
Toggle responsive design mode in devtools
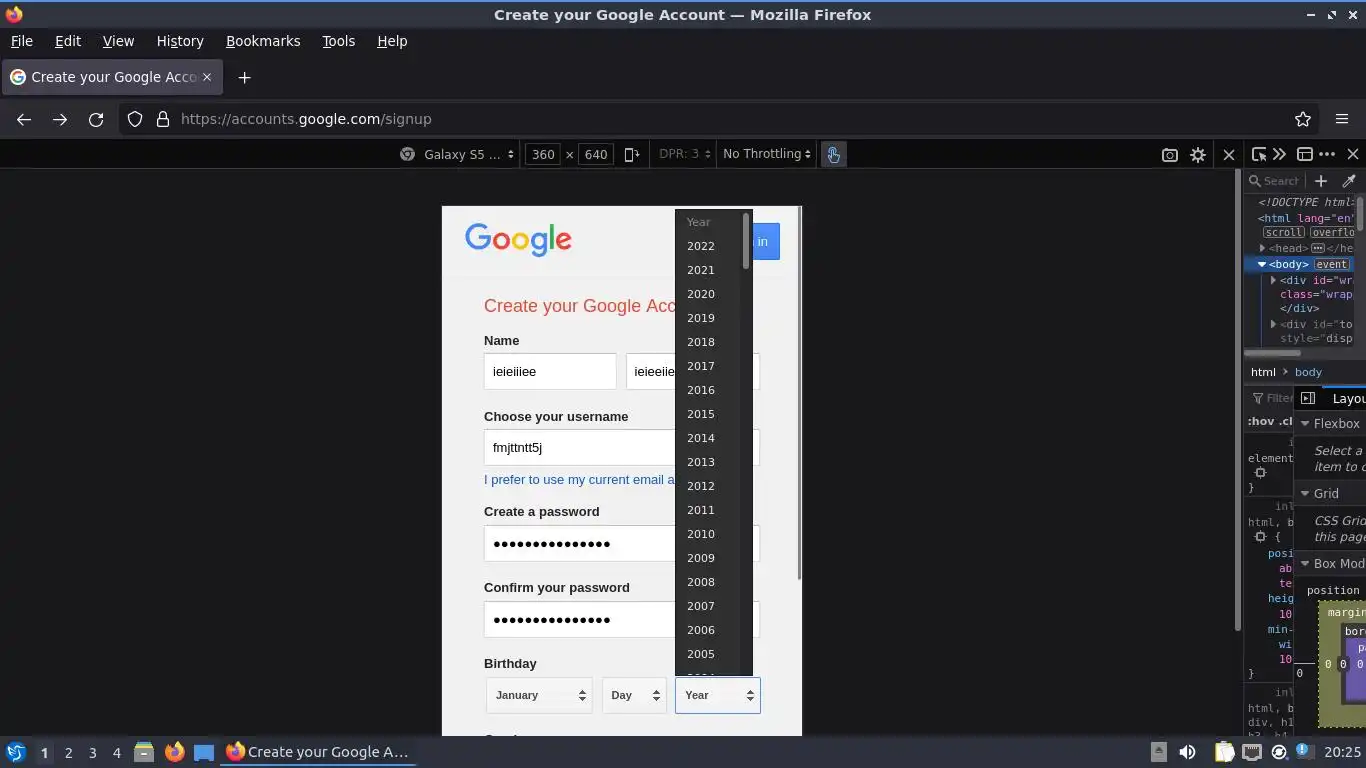click(1305, 154)
